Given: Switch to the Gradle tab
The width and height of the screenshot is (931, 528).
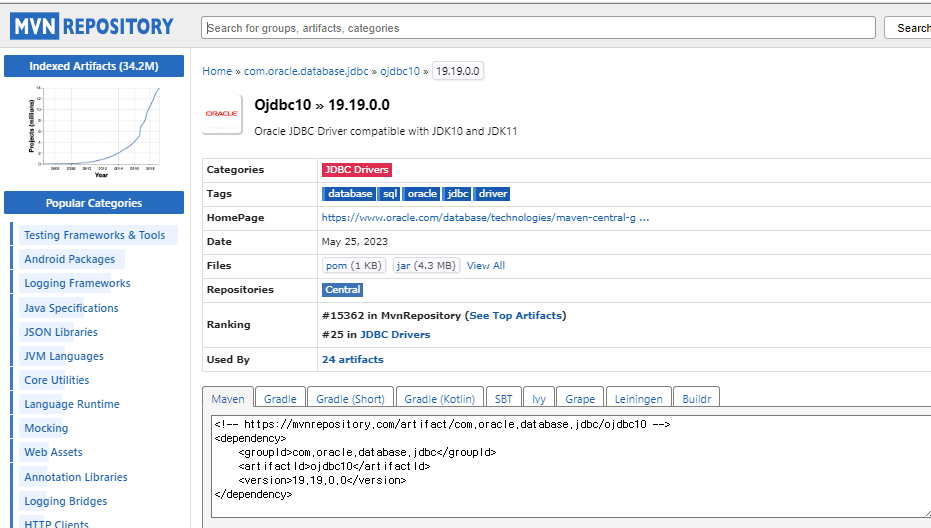Looking at the screenshot, I should click(280, 398).
